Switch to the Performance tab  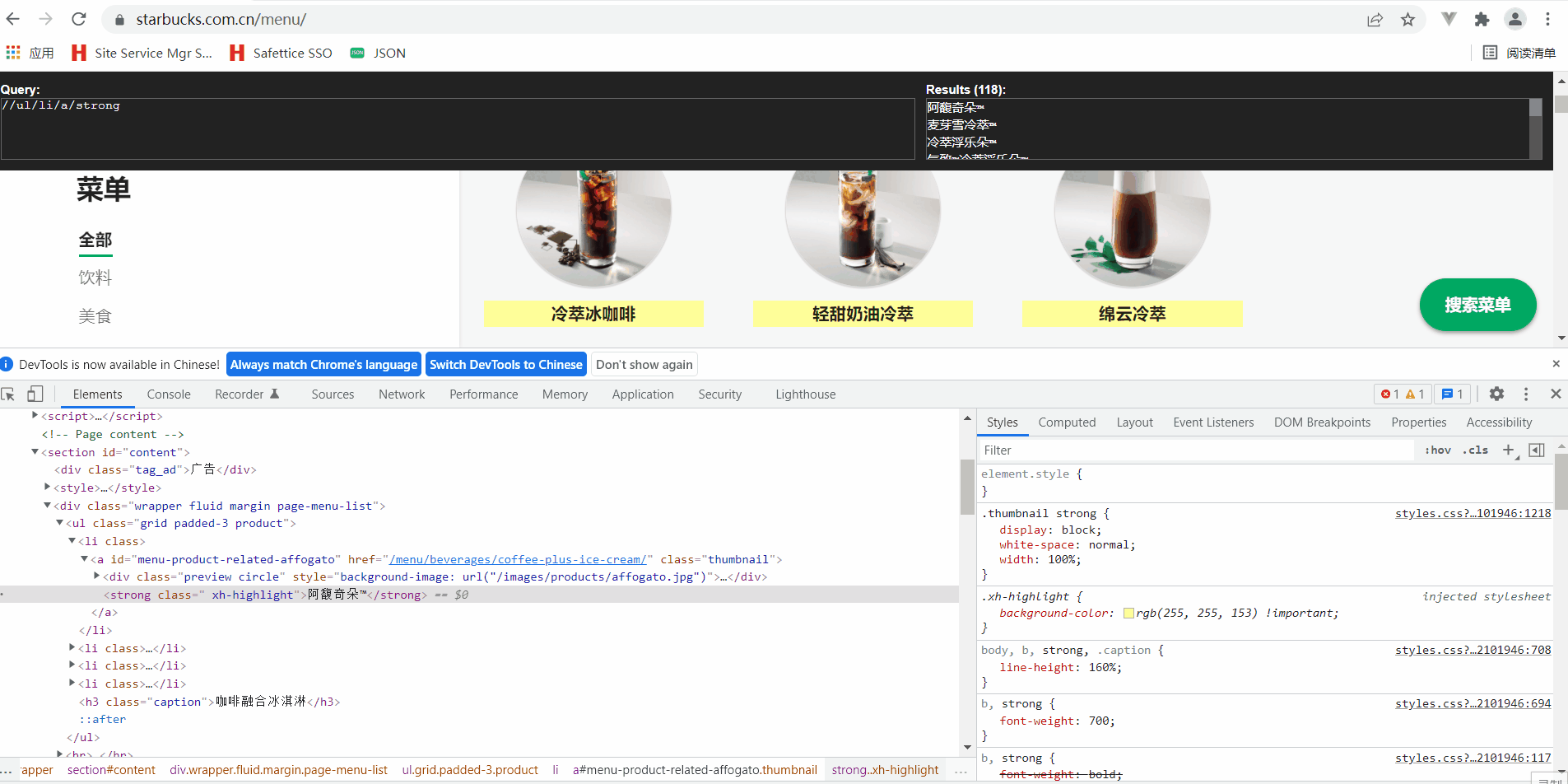click(484, 394)
